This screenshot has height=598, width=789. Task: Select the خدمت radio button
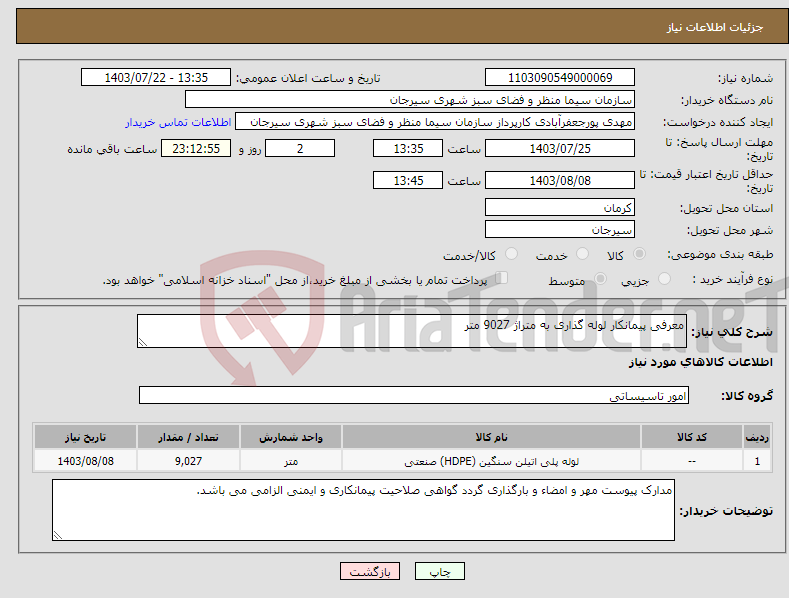tap(582, 254)
